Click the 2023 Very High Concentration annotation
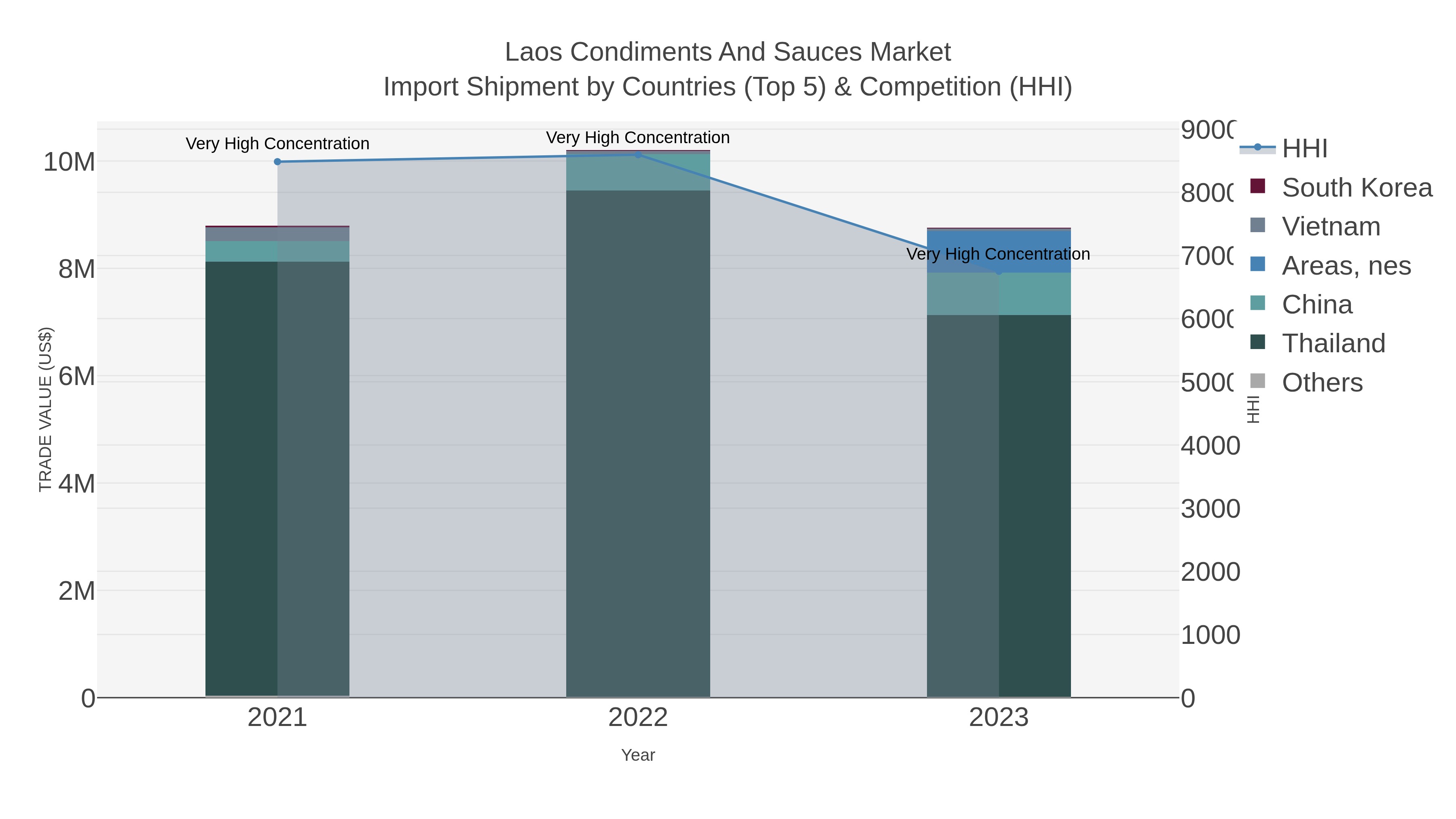Viewport: 1456px width, 819px height. pyautogui.click(x=998, y=254)
